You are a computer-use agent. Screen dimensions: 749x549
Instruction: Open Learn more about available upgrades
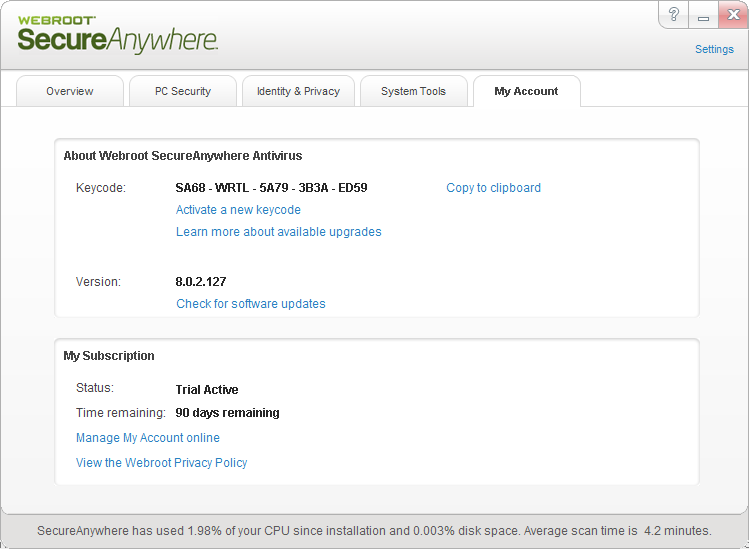point(278,232)
